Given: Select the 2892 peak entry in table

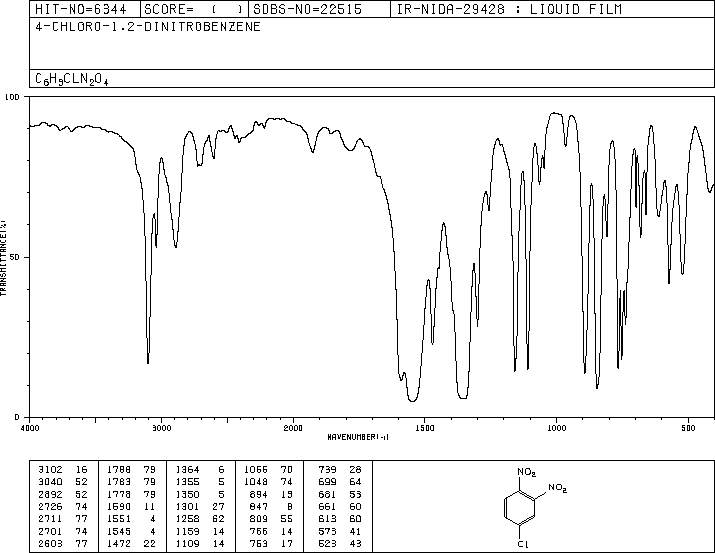Looking at the screenshot, I should [x=63, y=494].
